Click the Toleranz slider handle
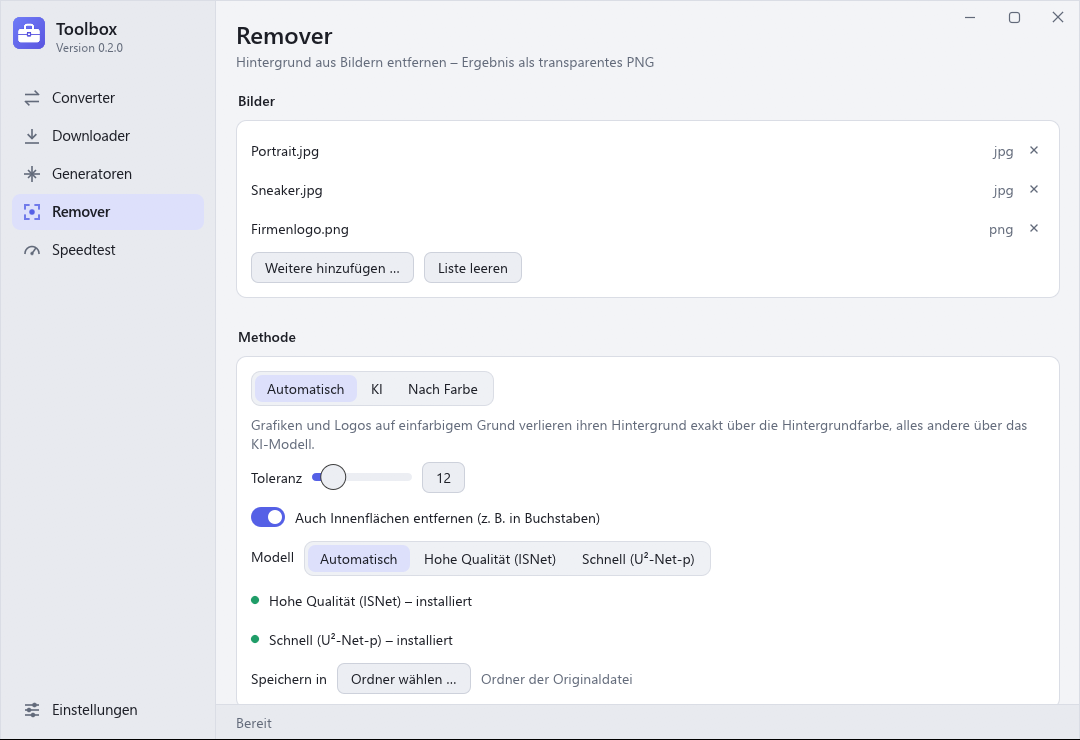The height and width of the screenshot is (740, 1080). (333, 477)
